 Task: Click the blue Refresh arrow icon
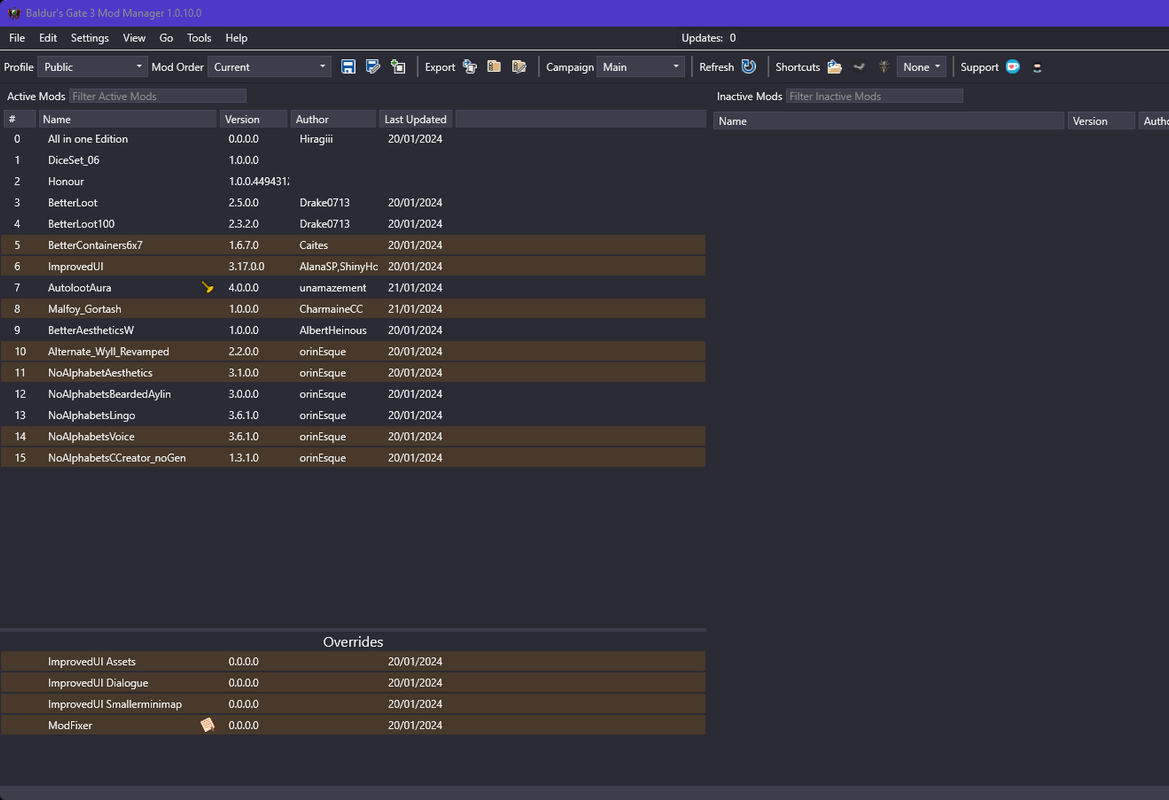point(749,66)
